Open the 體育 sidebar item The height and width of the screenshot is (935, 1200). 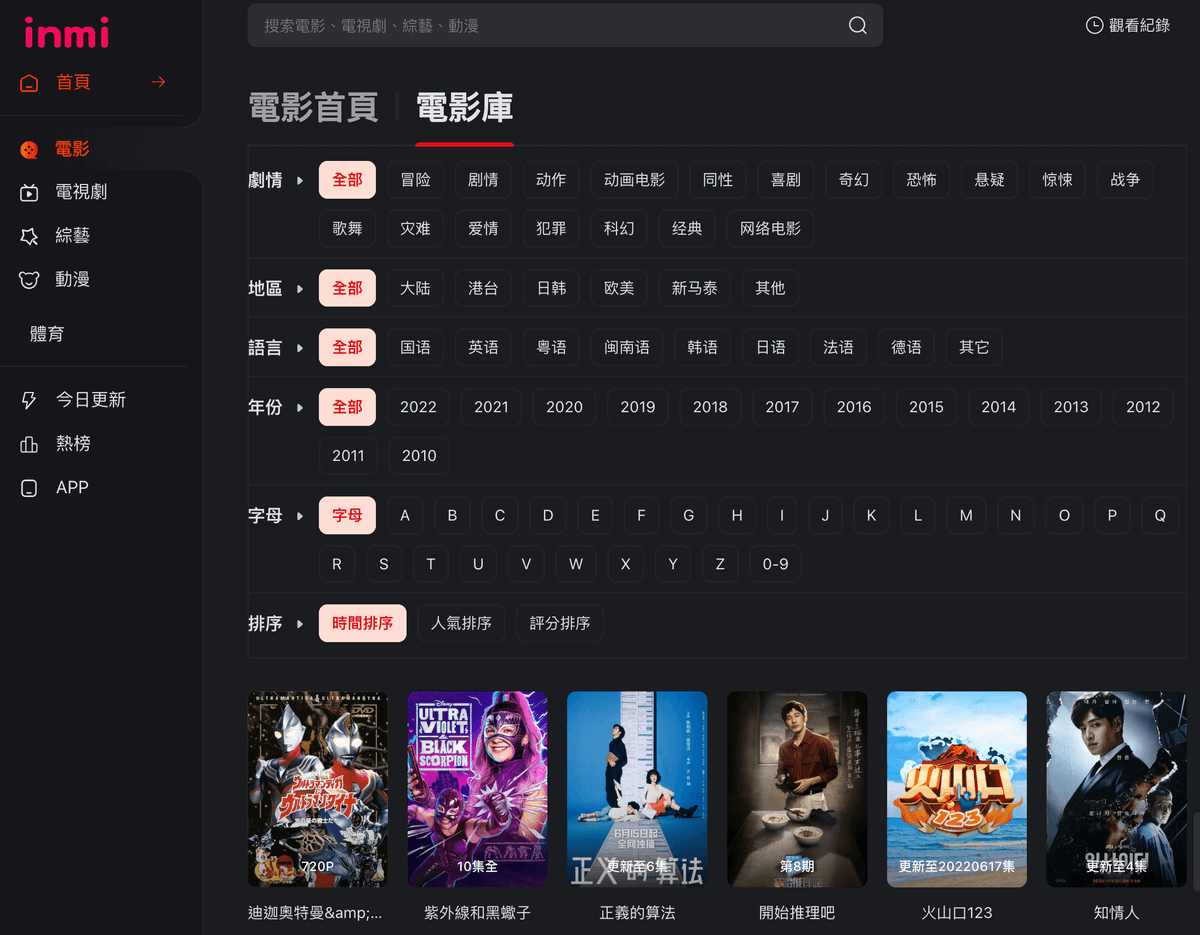47,334
